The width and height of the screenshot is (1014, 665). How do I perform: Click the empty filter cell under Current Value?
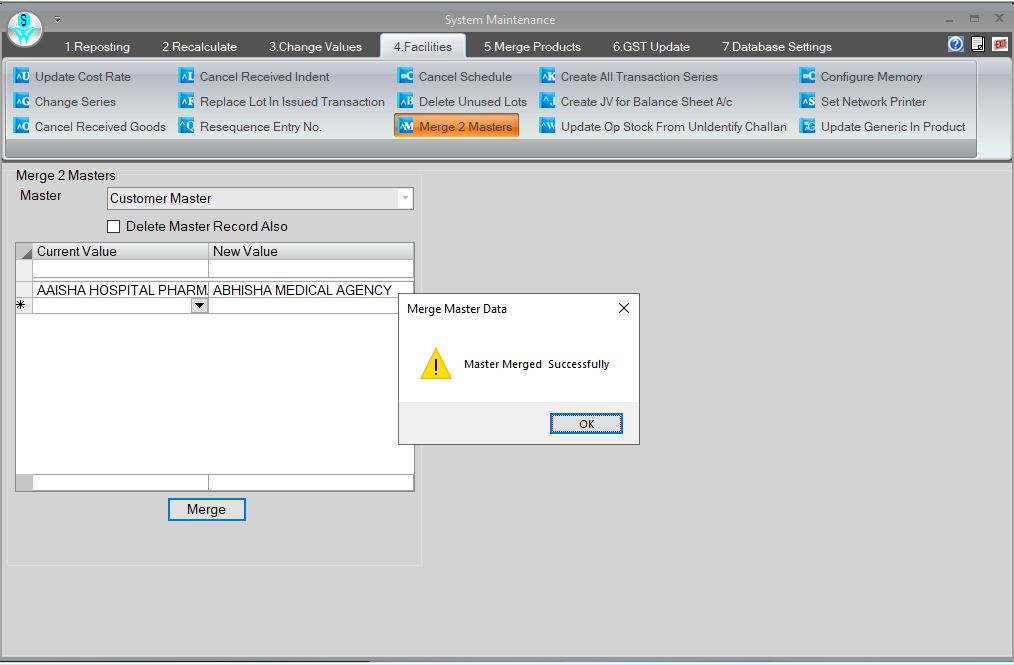click(120, 268)
